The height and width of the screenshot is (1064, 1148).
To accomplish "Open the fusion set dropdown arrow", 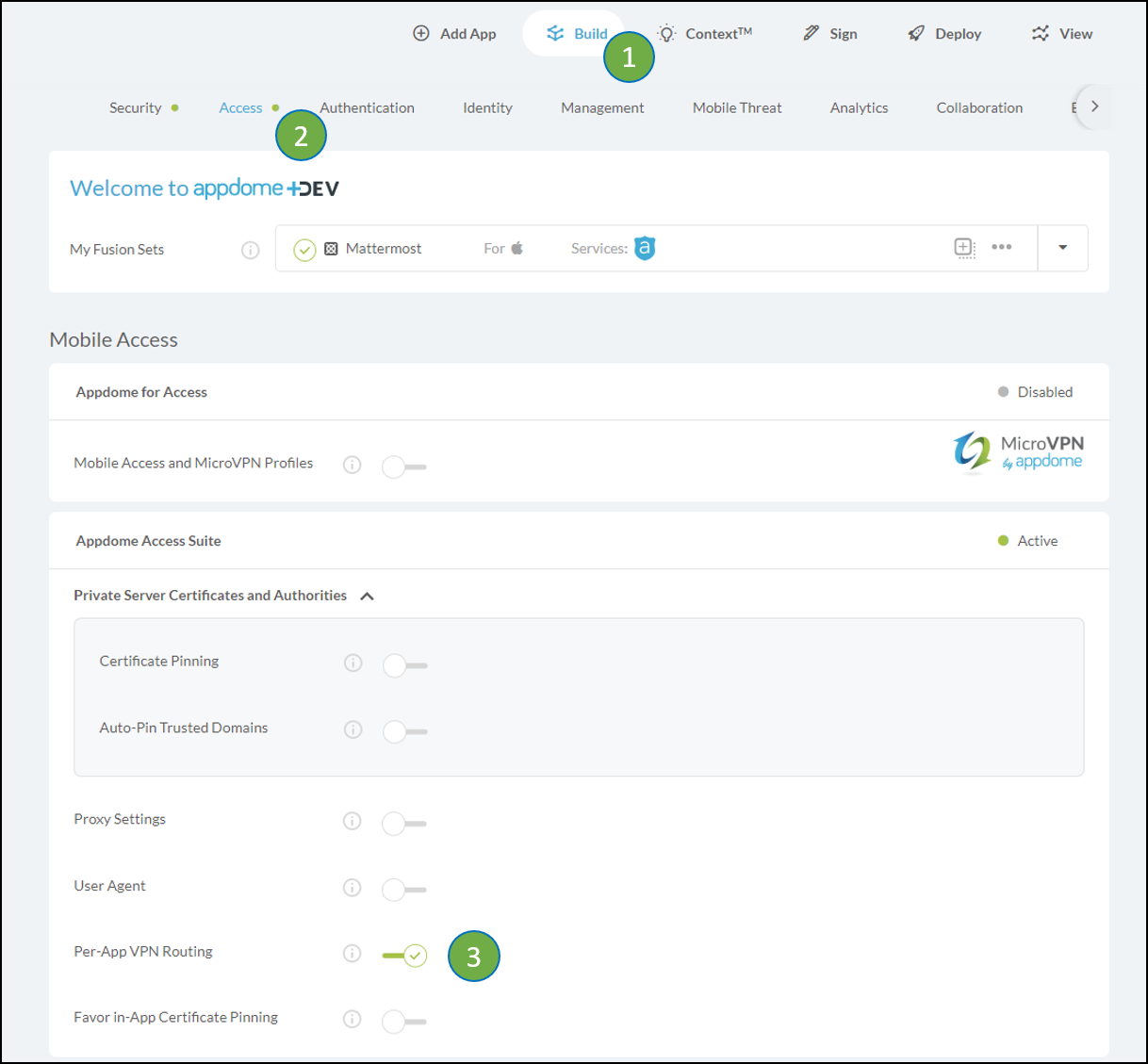I will click(x=1062, y=247).
